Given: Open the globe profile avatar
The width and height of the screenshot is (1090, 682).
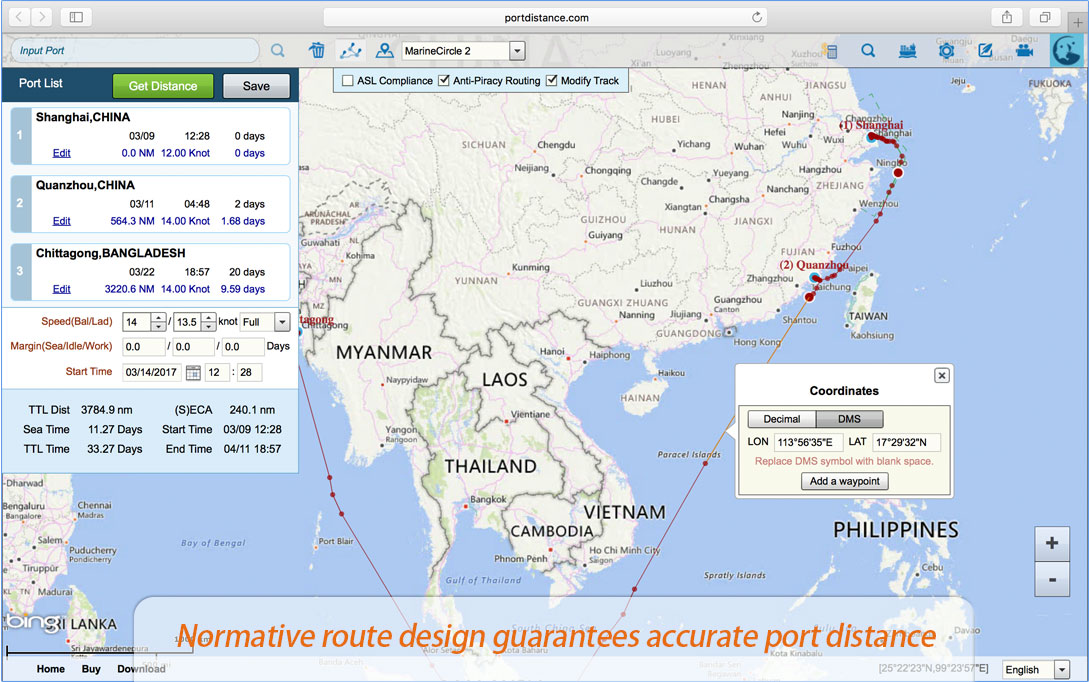Looking at the screenshot, I should tap(1067, 51).
